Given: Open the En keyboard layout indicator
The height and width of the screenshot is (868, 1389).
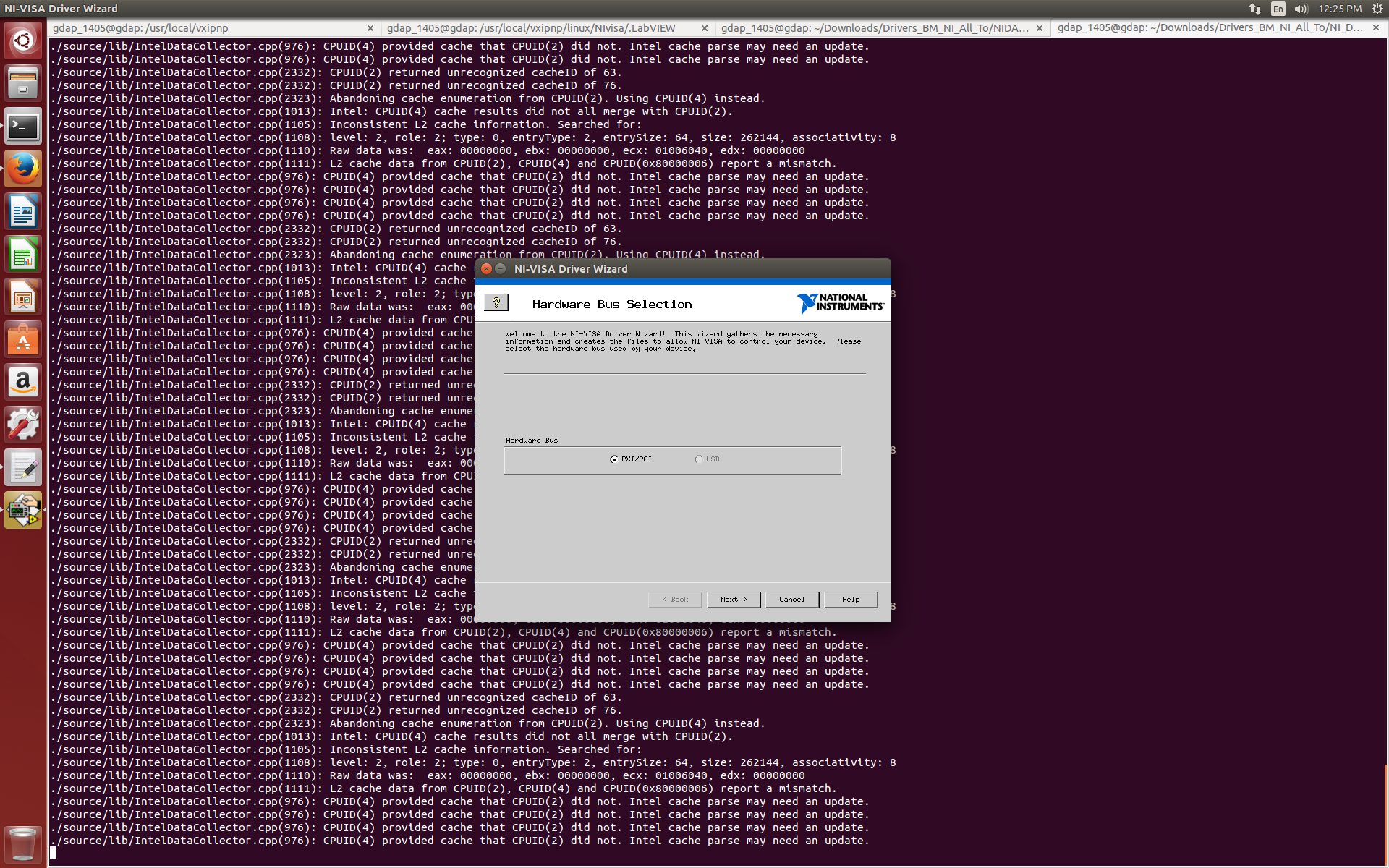Looking at the screenshot, I should [1278, 9].
